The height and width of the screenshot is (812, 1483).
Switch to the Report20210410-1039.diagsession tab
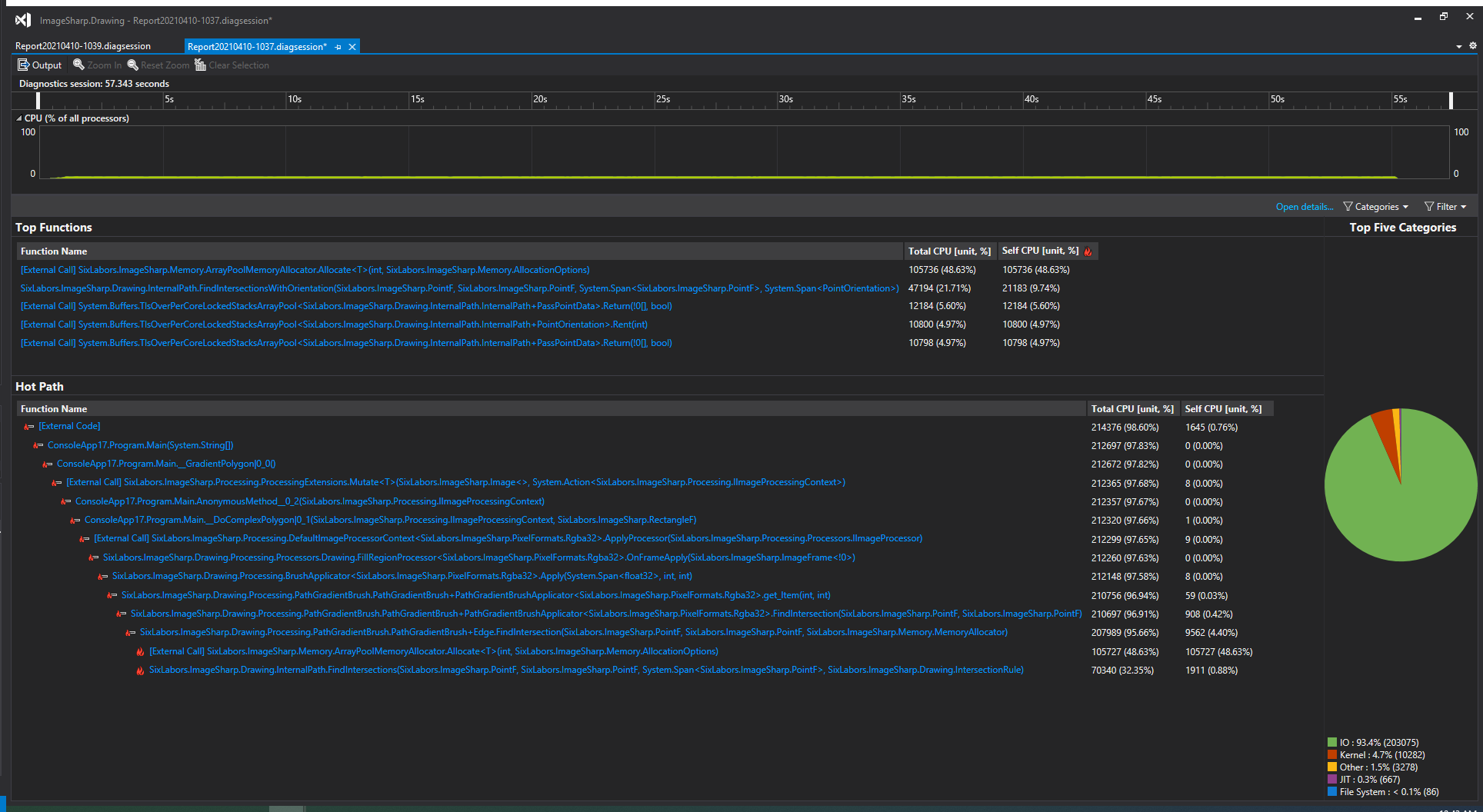point(82,45)
